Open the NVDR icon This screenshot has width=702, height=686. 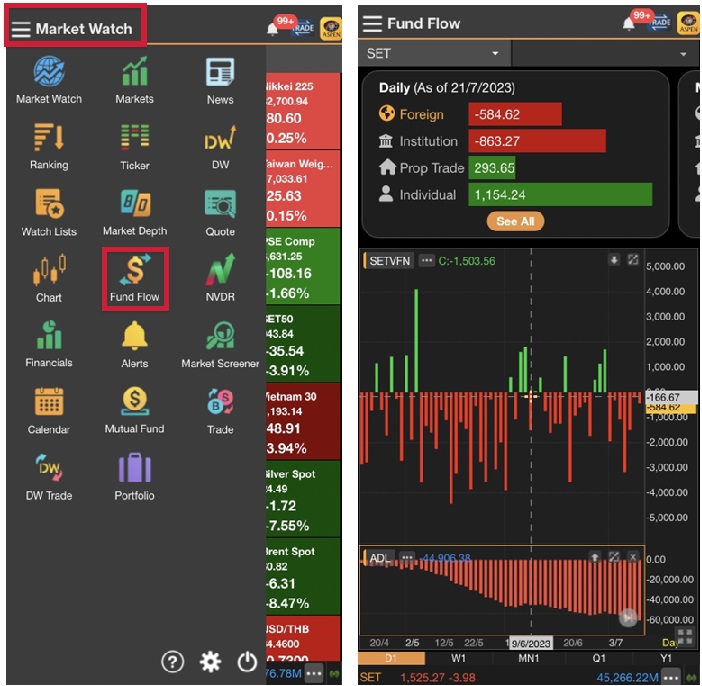pos(220,269)
